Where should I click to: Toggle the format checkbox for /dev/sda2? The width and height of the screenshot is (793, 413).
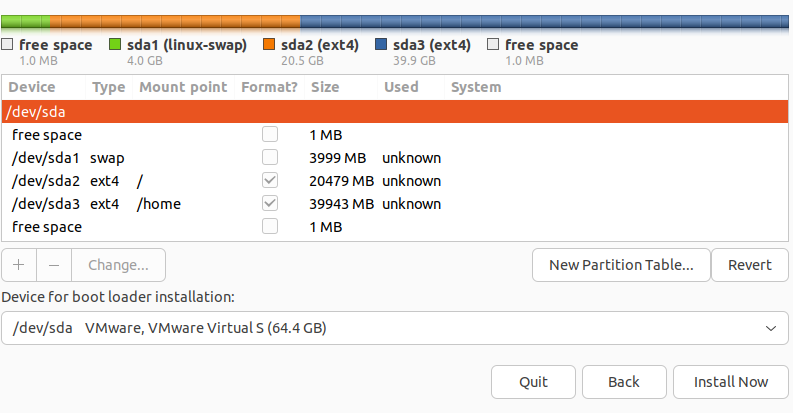click(x=270, y=181)
